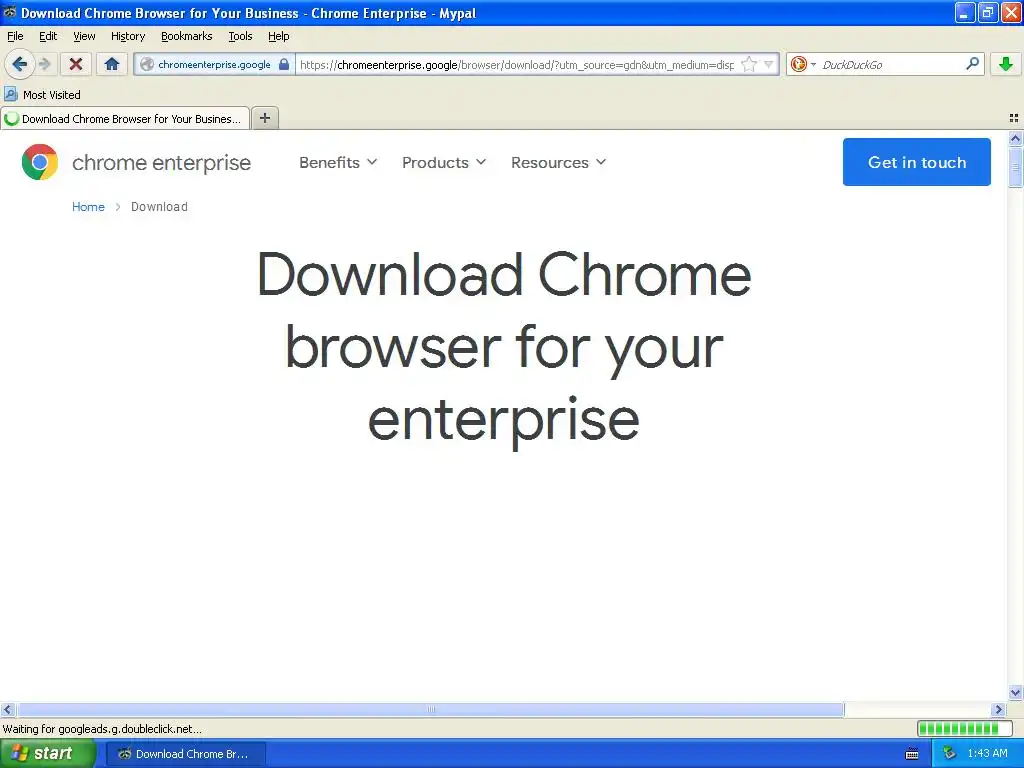Click the green page loading progress bar

click(964, 729)
